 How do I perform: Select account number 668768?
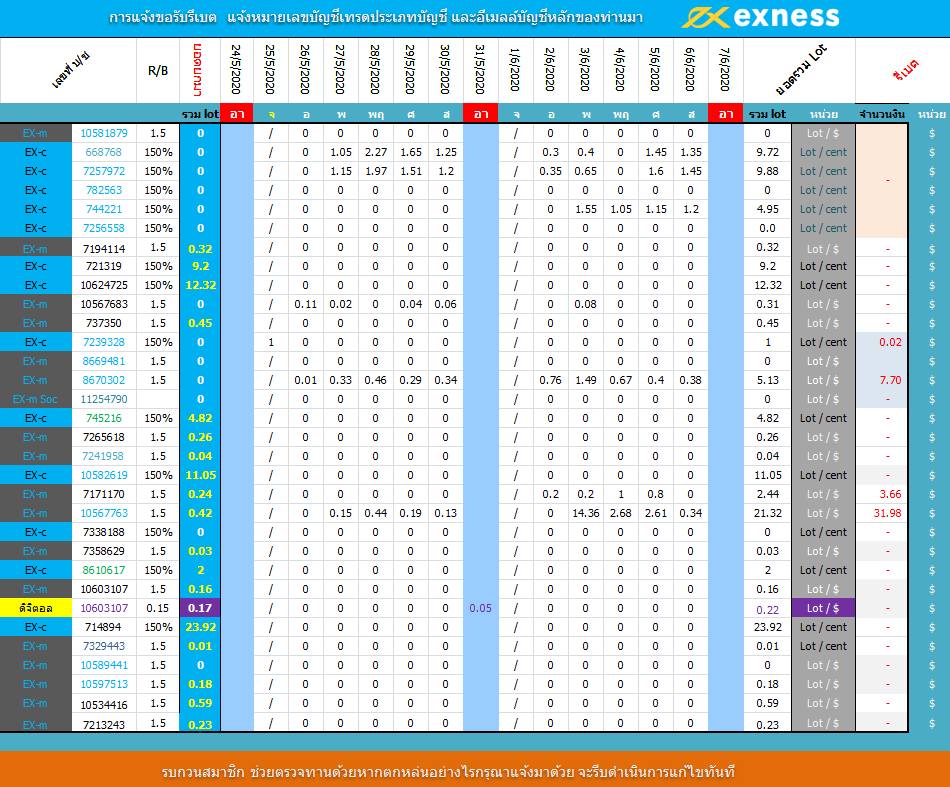point(104,152)
